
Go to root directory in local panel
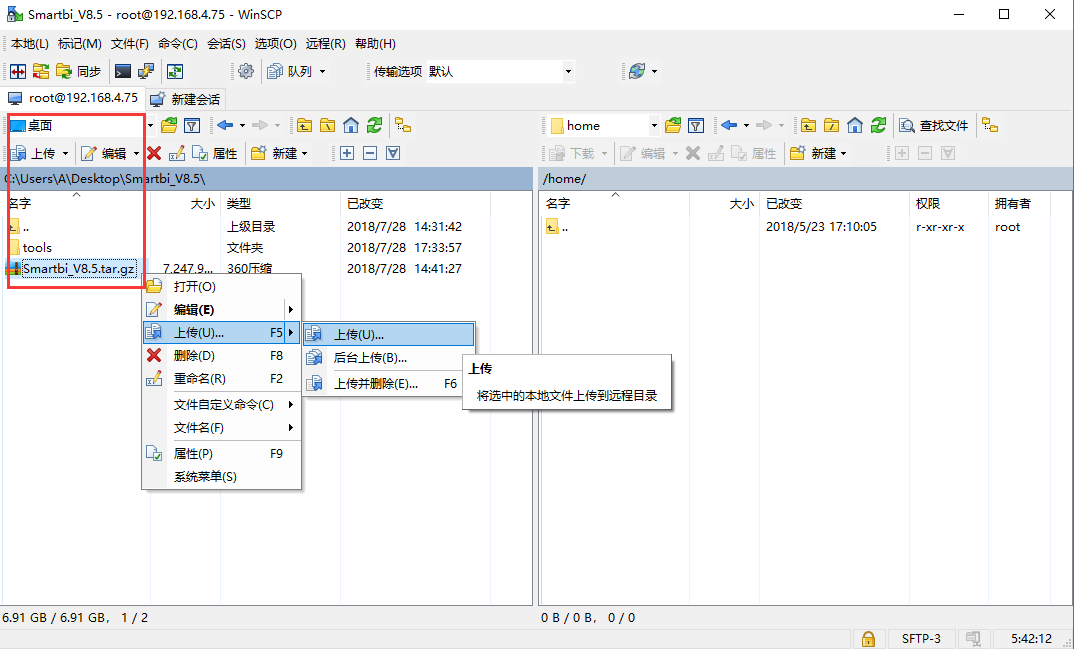pos(327,125)
